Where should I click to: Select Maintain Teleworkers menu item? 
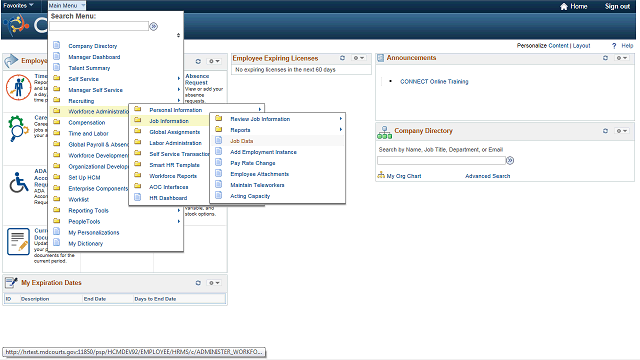pyautogui.click(x=257, y=185)
